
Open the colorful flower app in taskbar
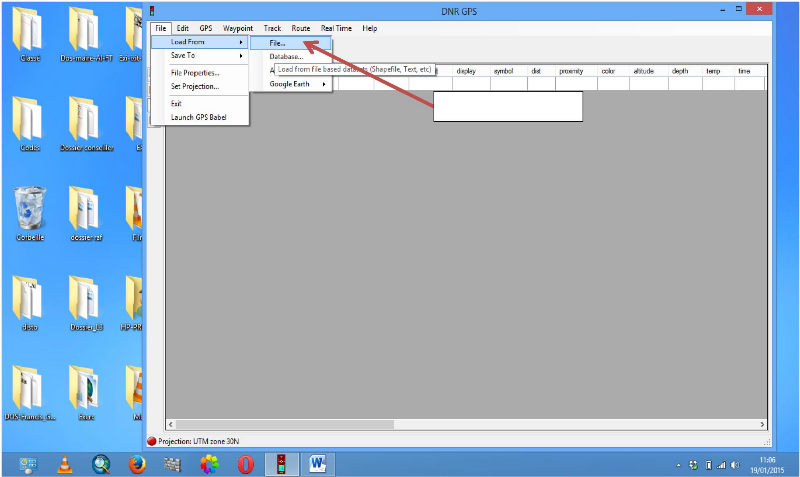(209, 464)
